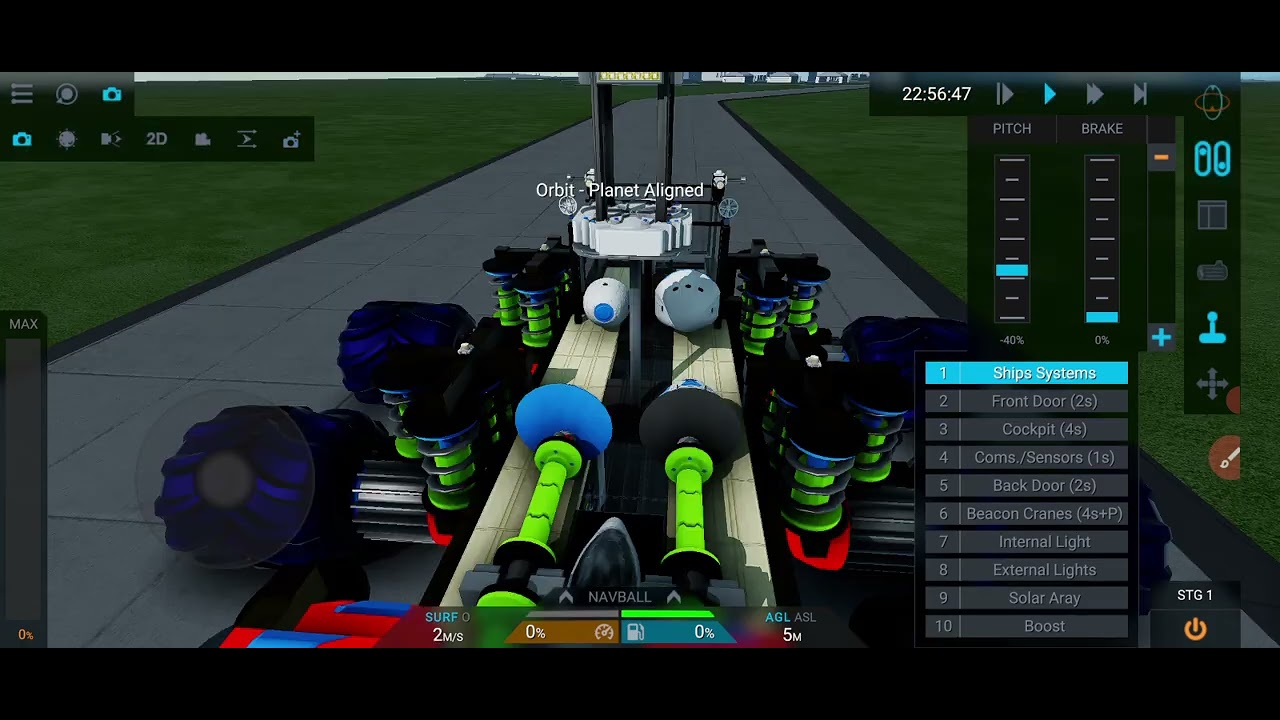Turn on the Internal Light group

click(1027, 542)
